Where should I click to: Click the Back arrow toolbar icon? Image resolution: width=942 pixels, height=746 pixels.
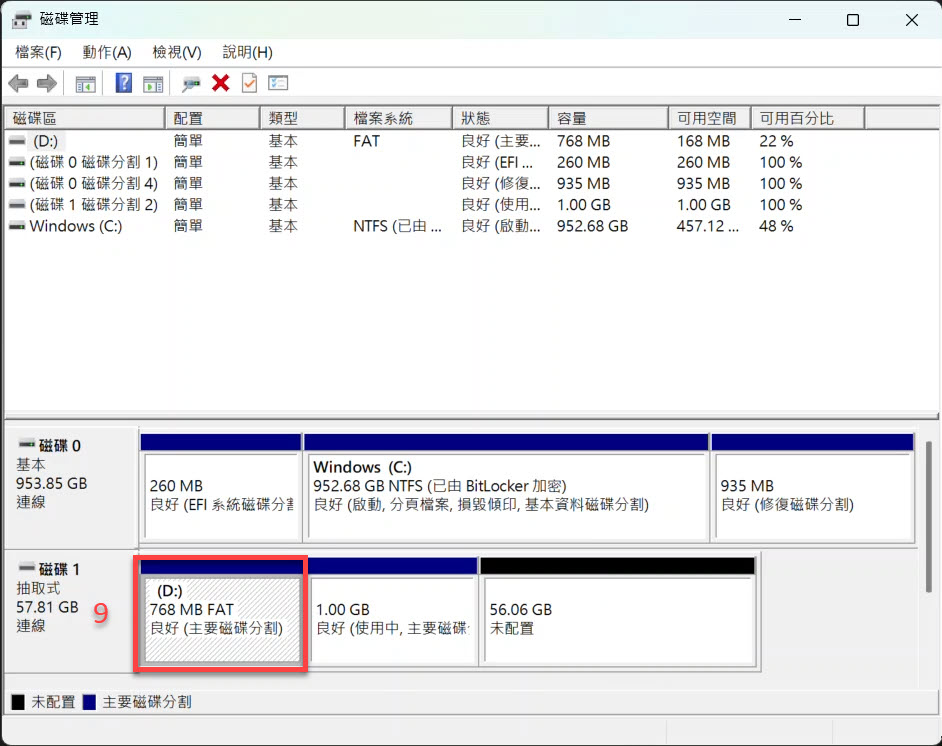18,84
